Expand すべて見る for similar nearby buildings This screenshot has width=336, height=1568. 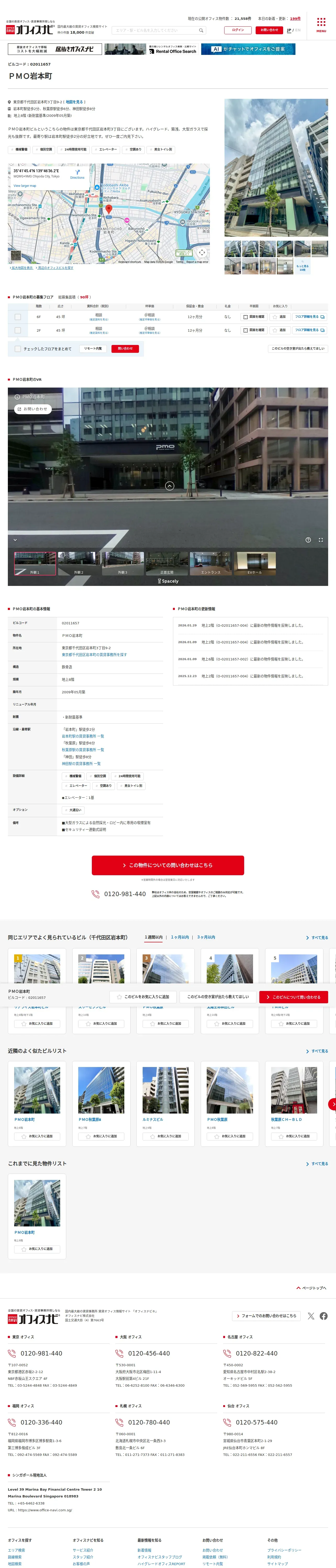(x=317, y=1051)
